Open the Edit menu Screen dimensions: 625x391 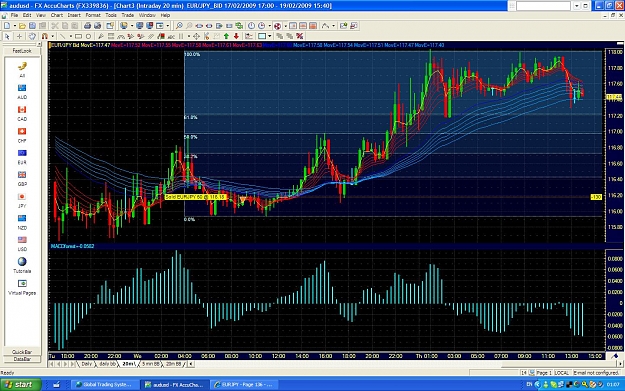tap(27, 15)
